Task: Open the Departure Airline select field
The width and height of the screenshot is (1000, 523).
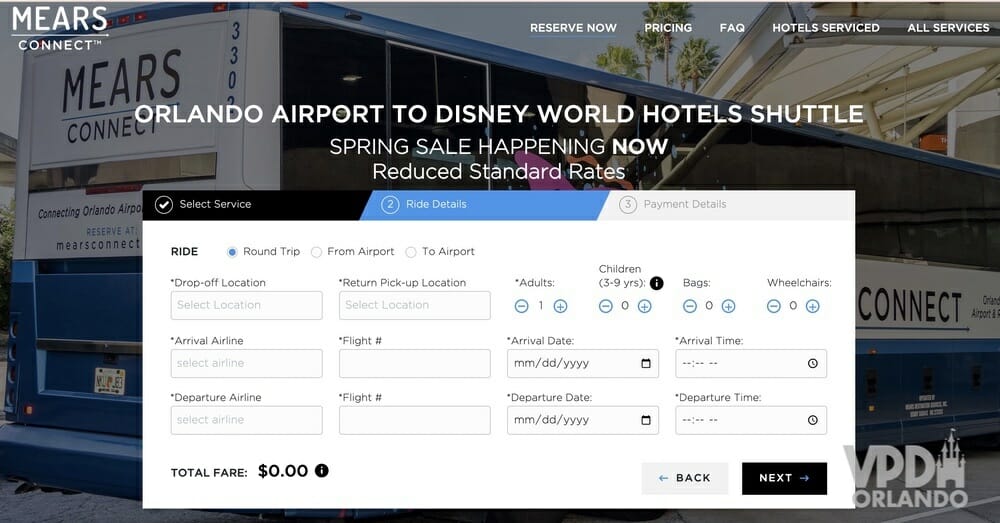Action: coord(247,420)
